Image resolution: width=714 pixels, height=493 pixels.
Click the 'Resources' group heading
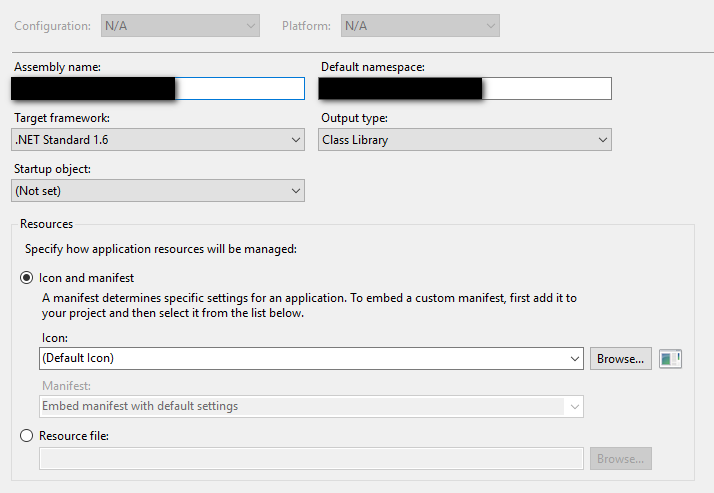tap(46, 224)
